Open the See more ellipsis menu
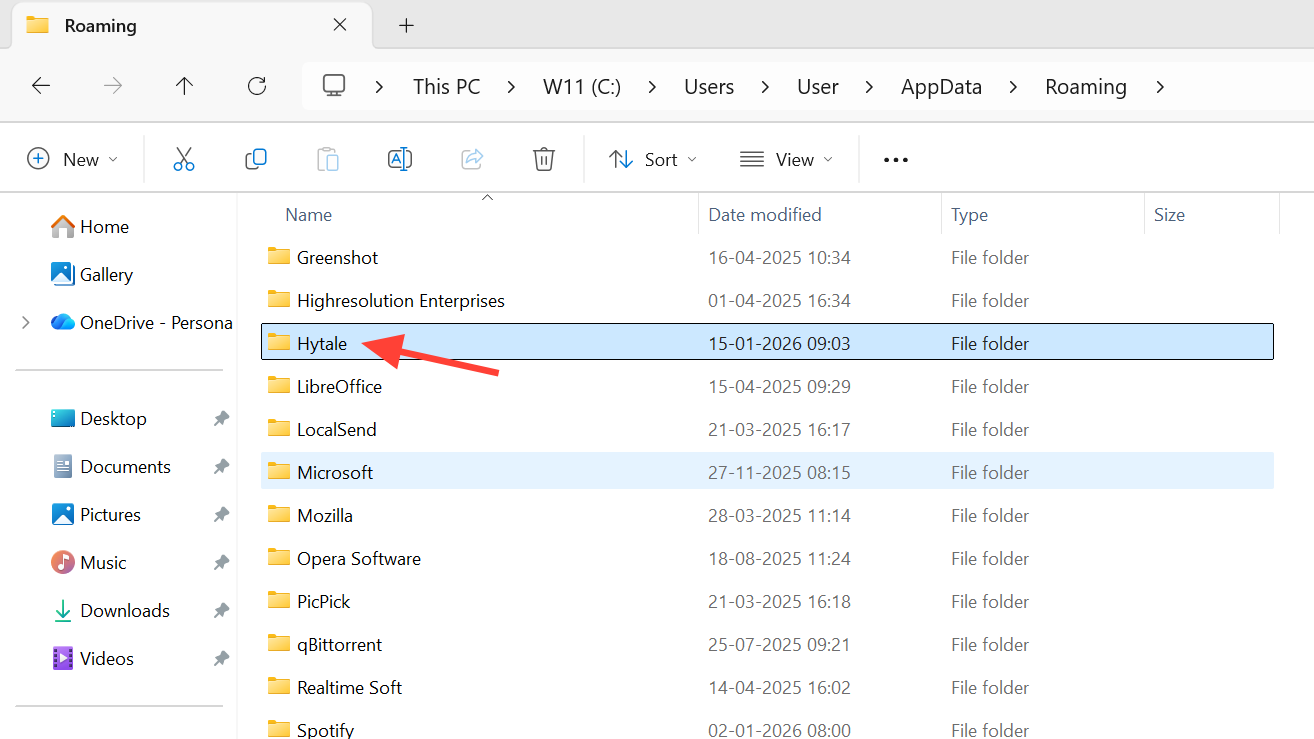The image size is (1314, 739). click(896, 160)
